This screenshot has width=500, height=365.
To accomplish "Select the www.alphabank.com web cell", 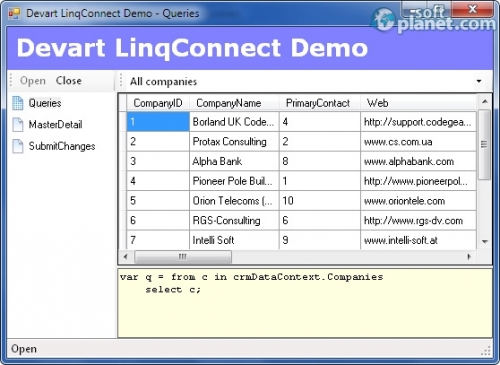I will pos(418,161).
